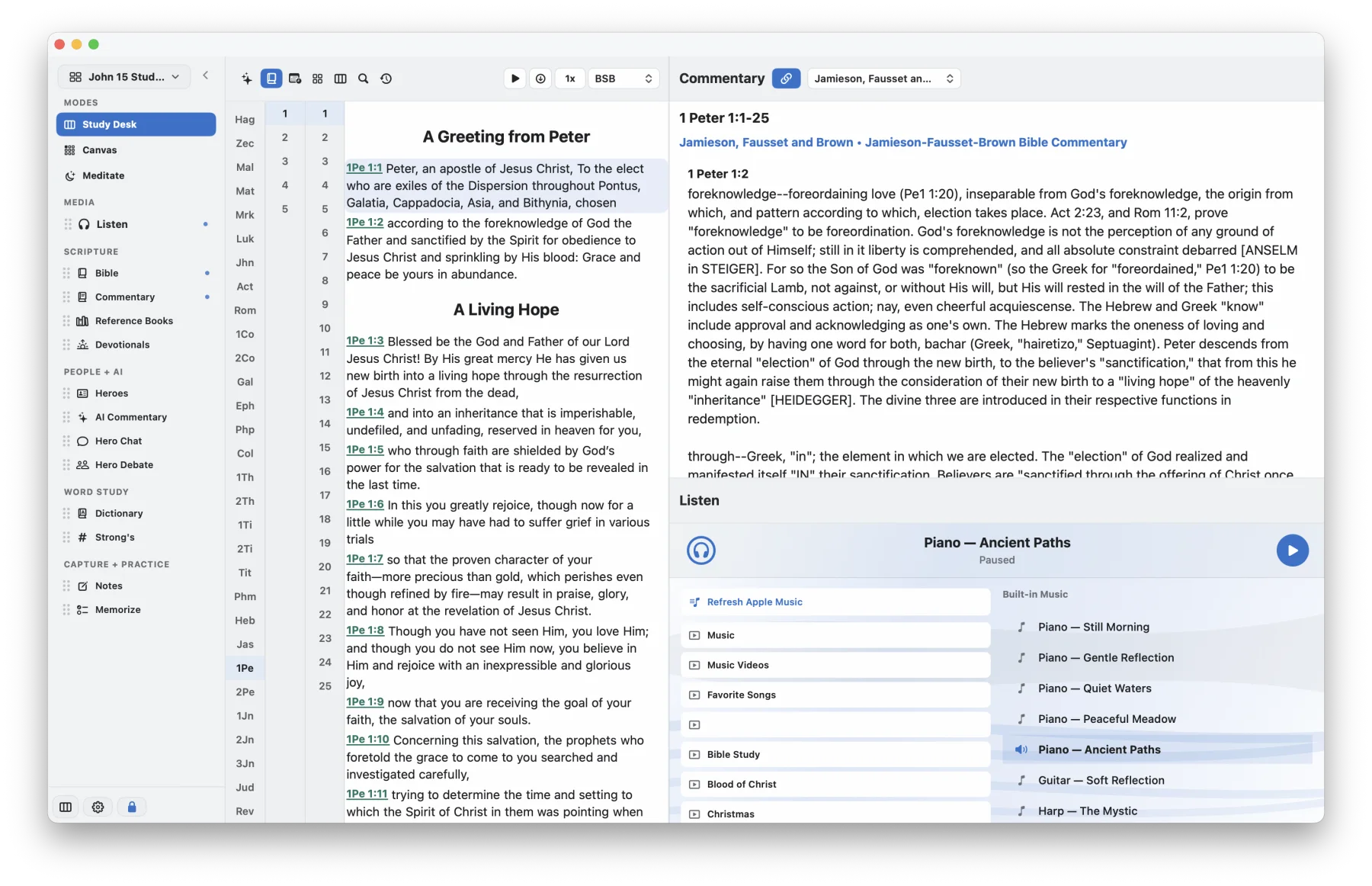
Task: Click the 1Pe 1:3 verse link
Action: [x=365, y=341]
